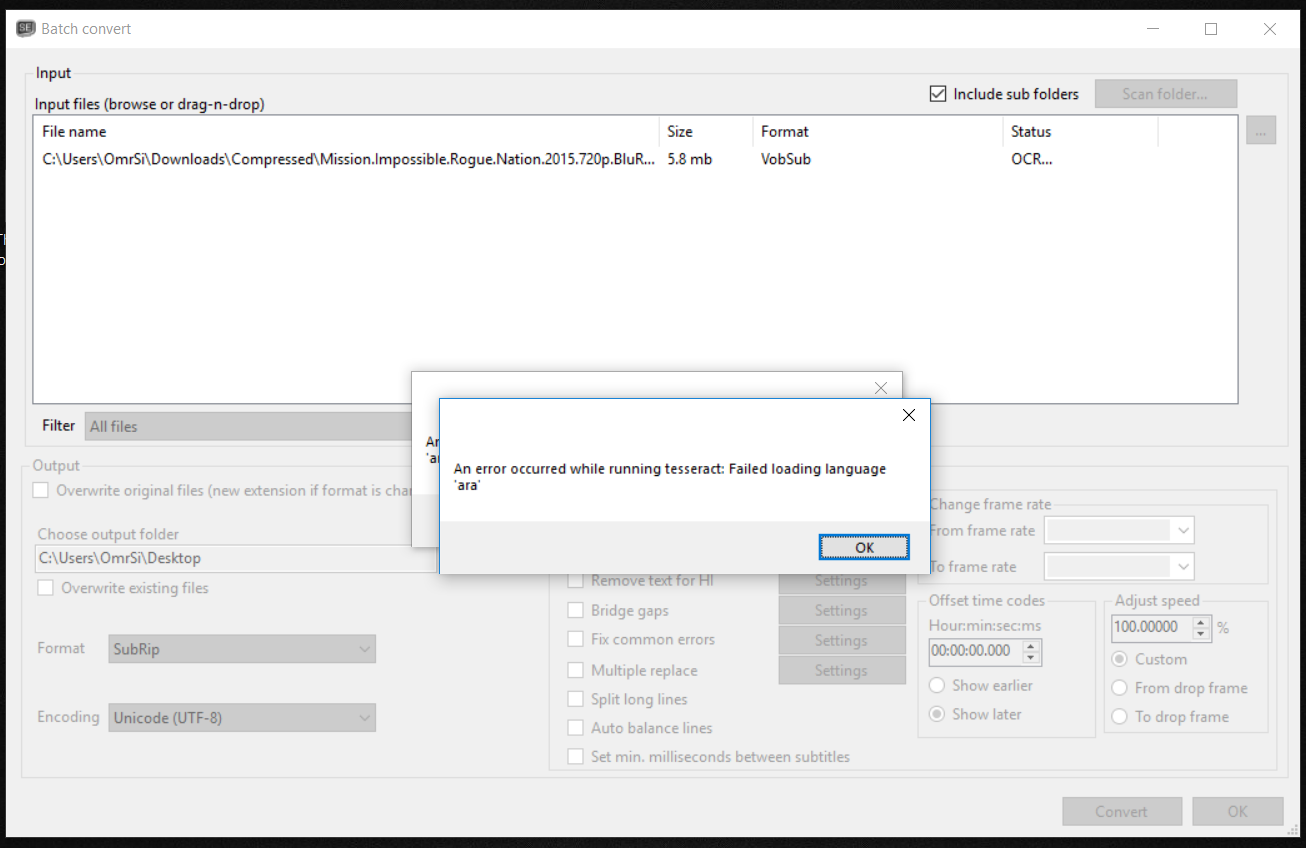This screenshot has width=1306, height=848.
Task: Click the Subtitle Edit icon in title bar
Action: [25, 28]
